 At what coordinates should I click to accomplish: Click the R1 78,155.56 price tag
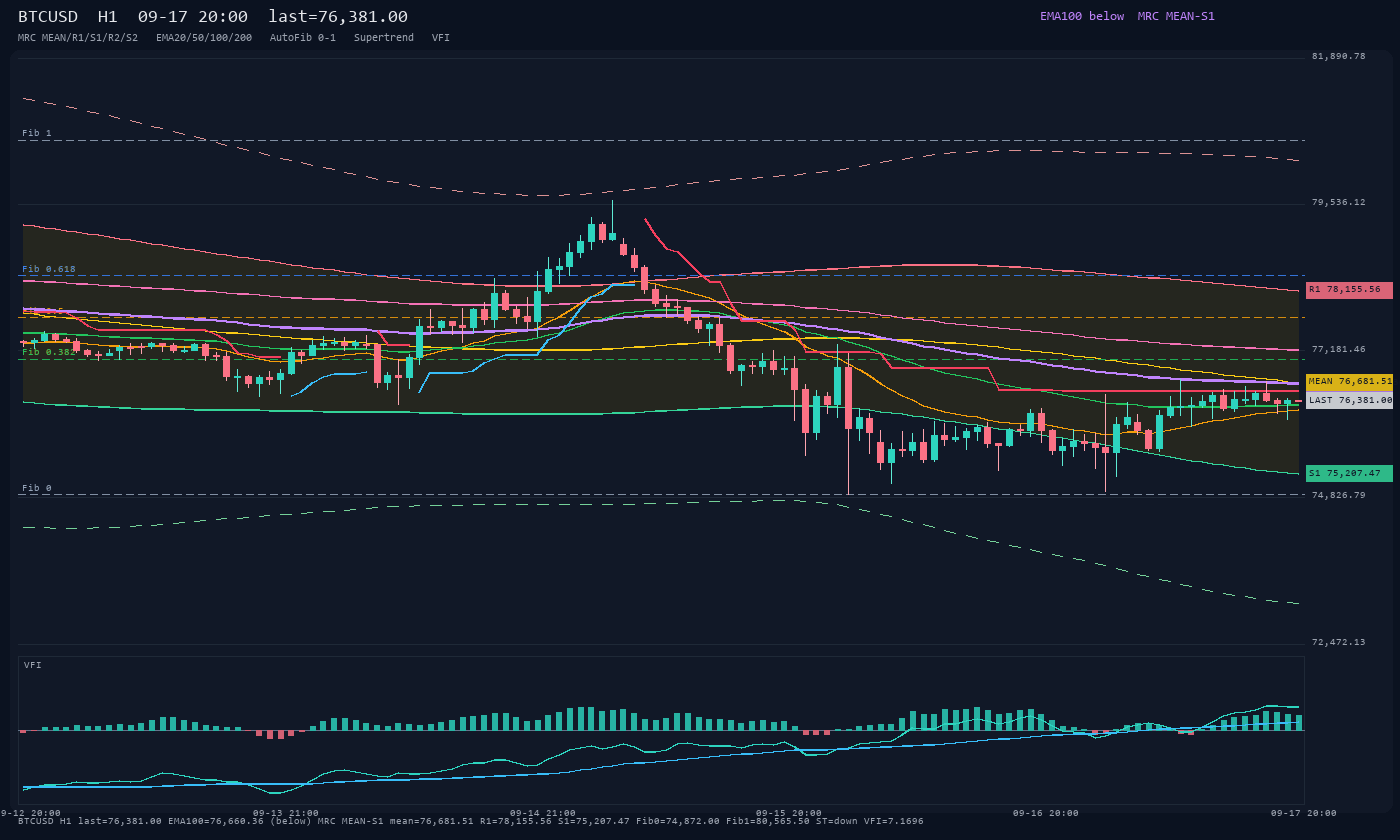coord(1349,290)
